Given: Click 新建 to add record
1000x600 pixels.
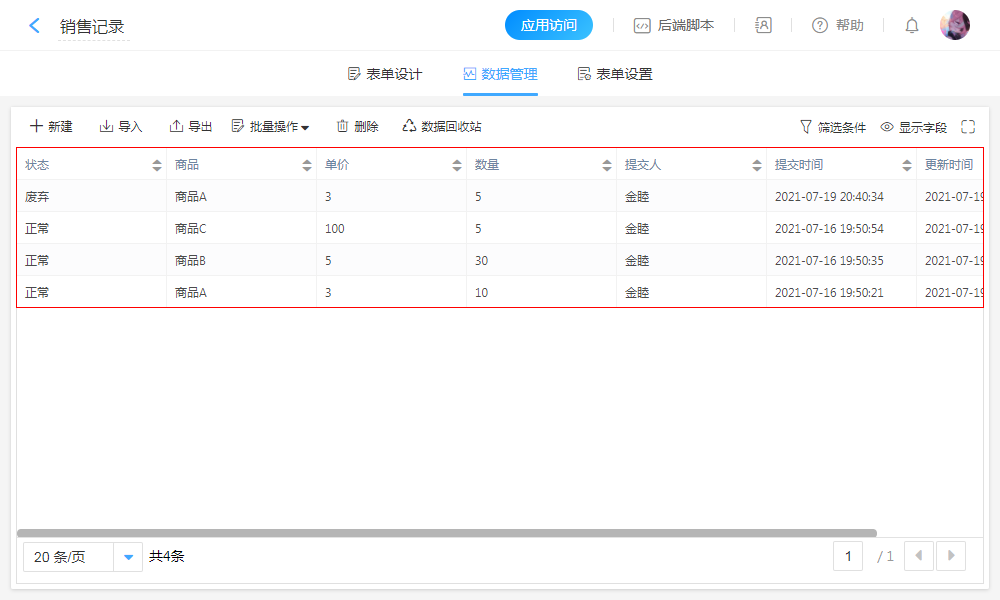Looking at the screenshot, I should pos(51,126).
